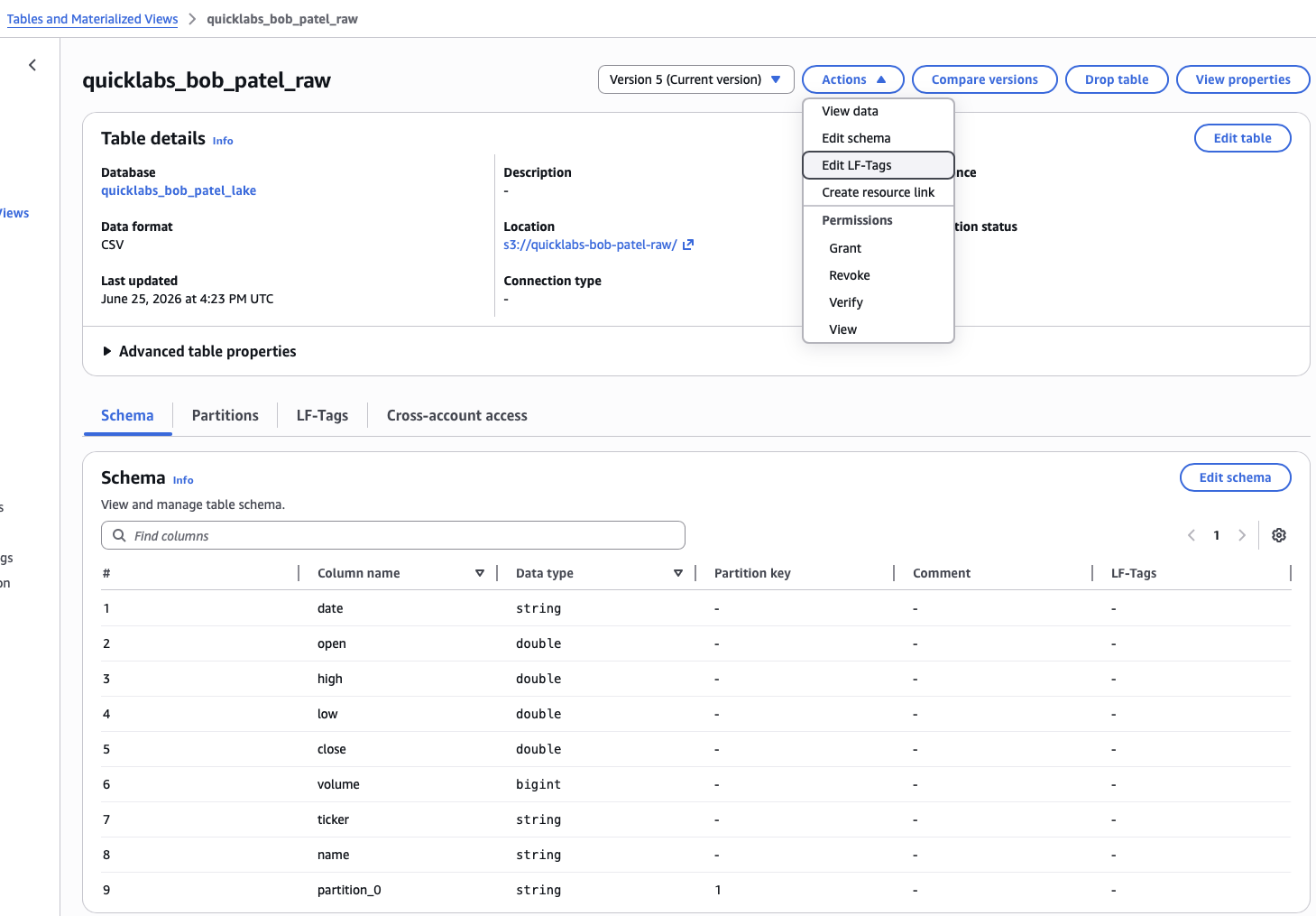Go to the previous schema page chevron

pyautogui.click(x=1191, y=535)
